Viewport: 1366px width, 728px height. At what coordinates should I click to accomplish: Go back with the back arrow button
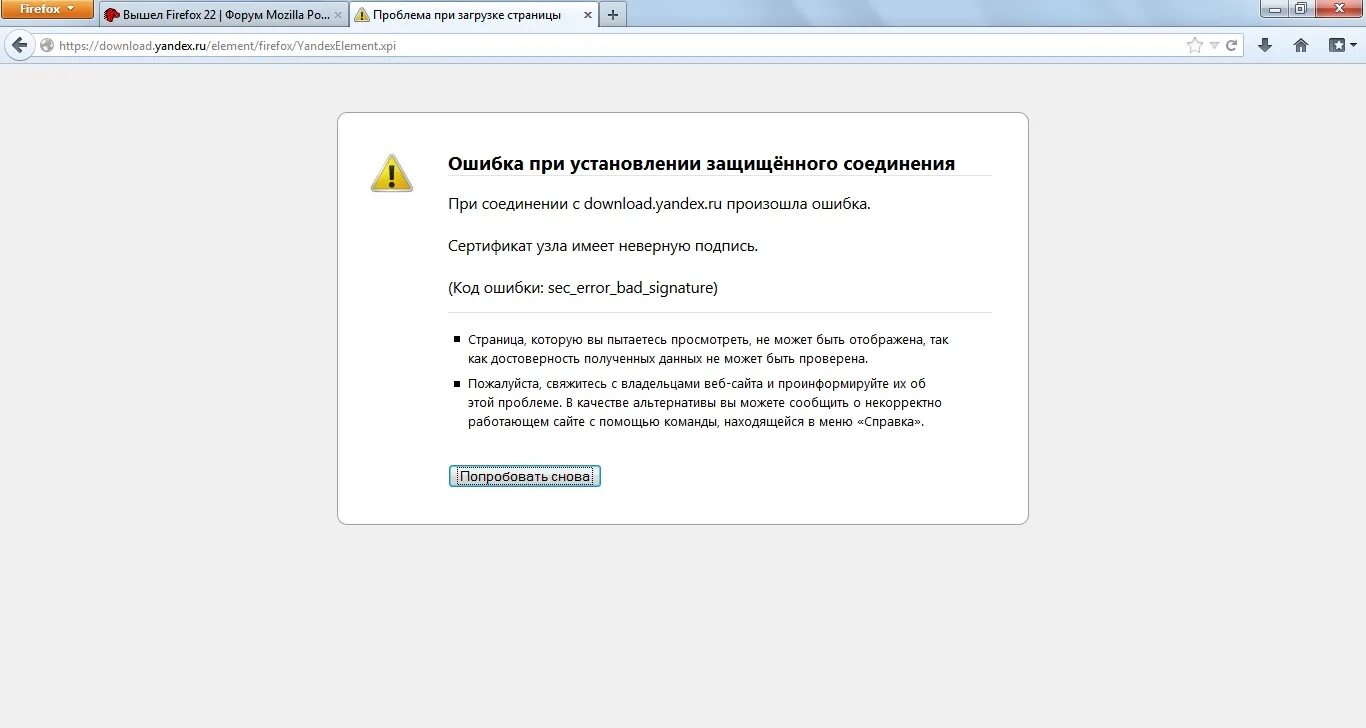point(19,45)
